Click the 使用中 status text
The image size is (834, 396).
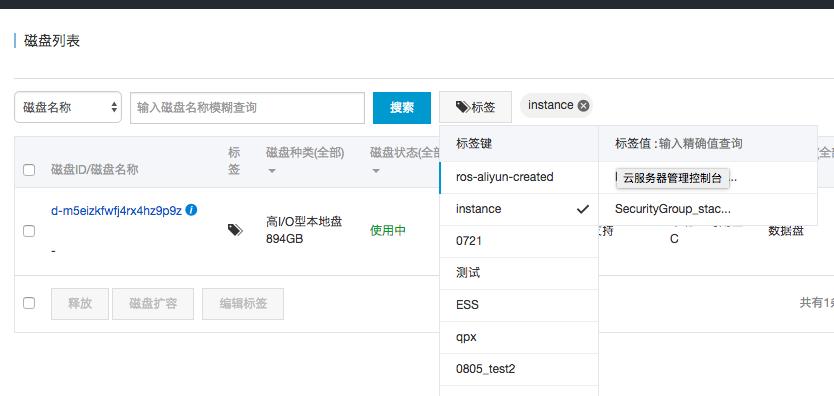(388, 231)
